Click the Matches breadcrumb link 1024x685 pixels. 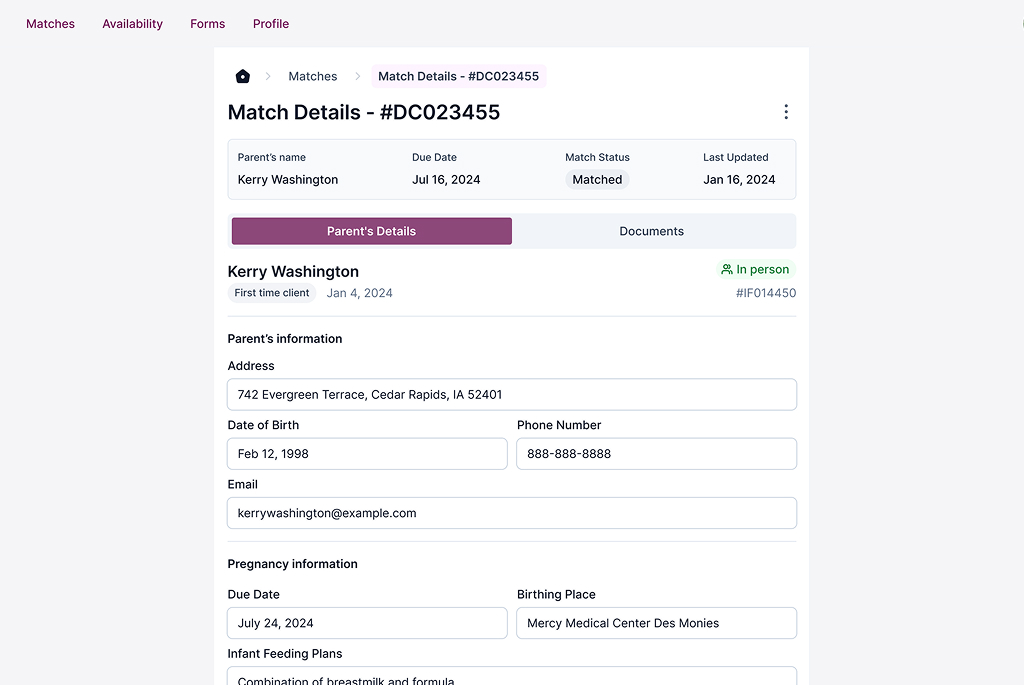(x=313, y=76)
